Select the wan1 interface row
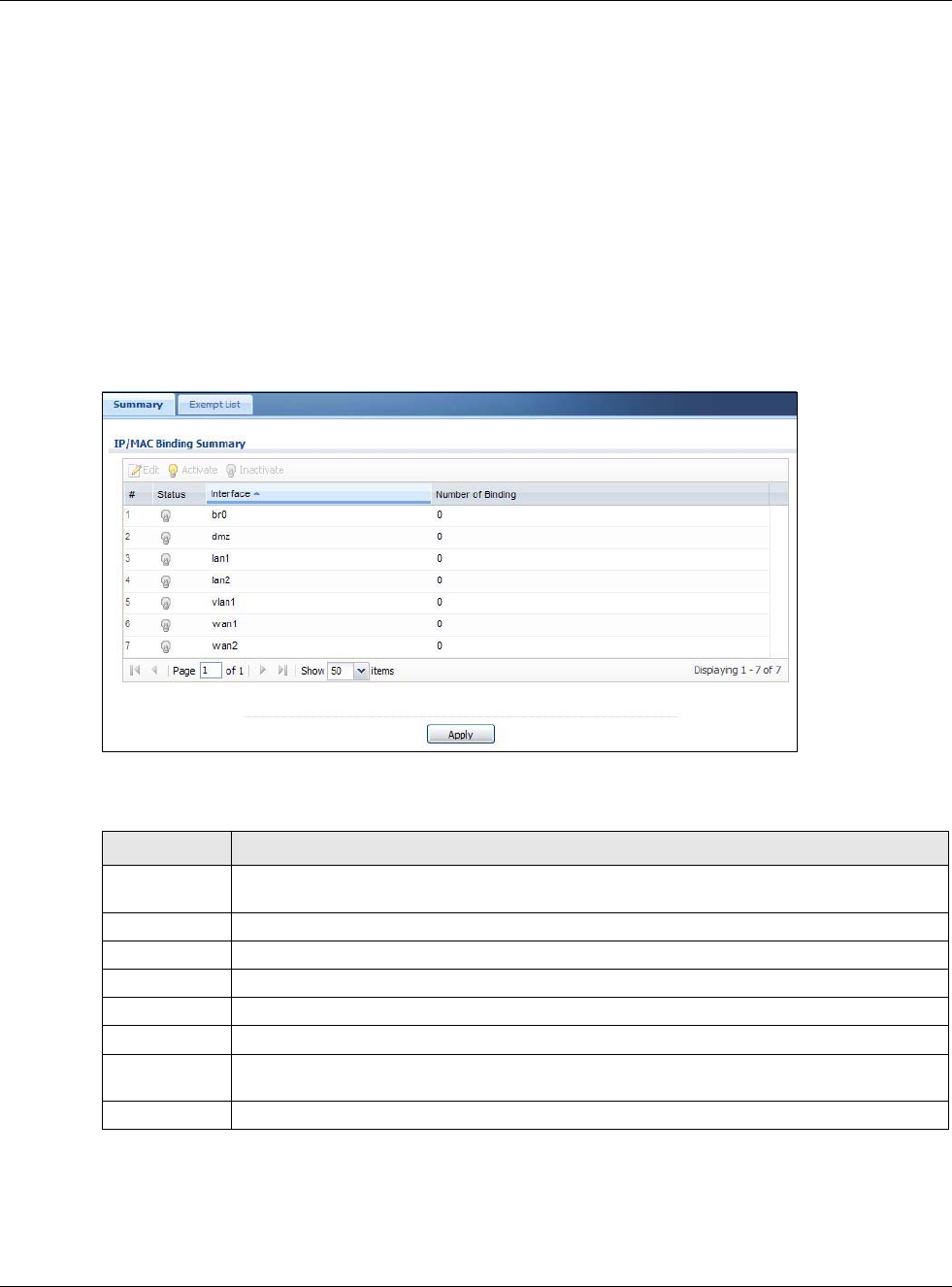Screen dimensions: 952x1287 [x=446, y=625]
